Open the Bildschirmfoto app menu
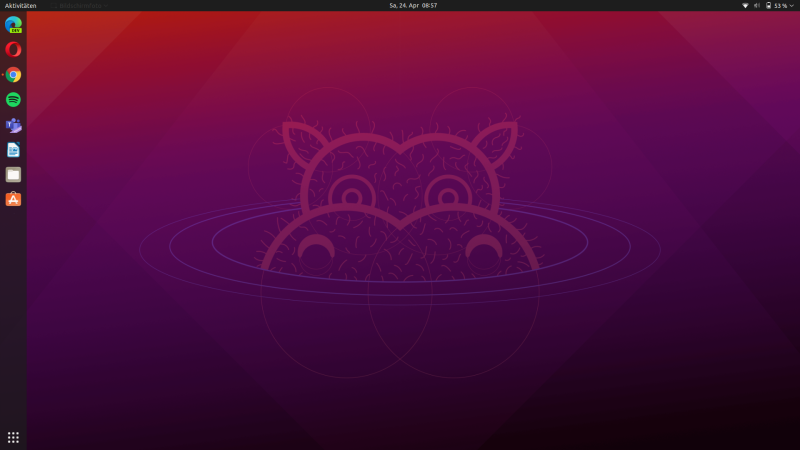800x450 pixels. pos(79,6)
